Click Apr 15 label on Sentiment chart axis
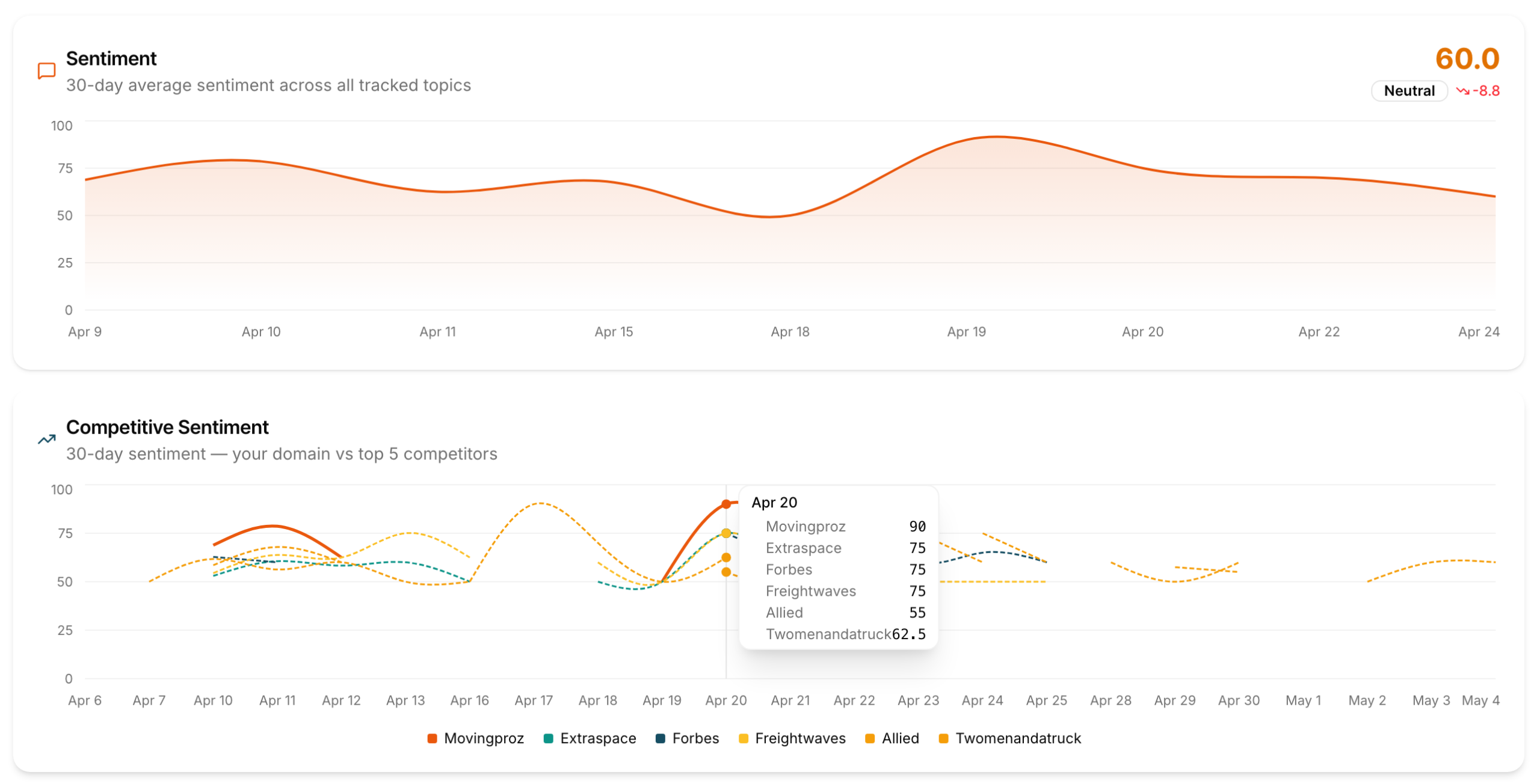Image resolution: width=1540 pixels, height=784 pixels. pos(614,332)
